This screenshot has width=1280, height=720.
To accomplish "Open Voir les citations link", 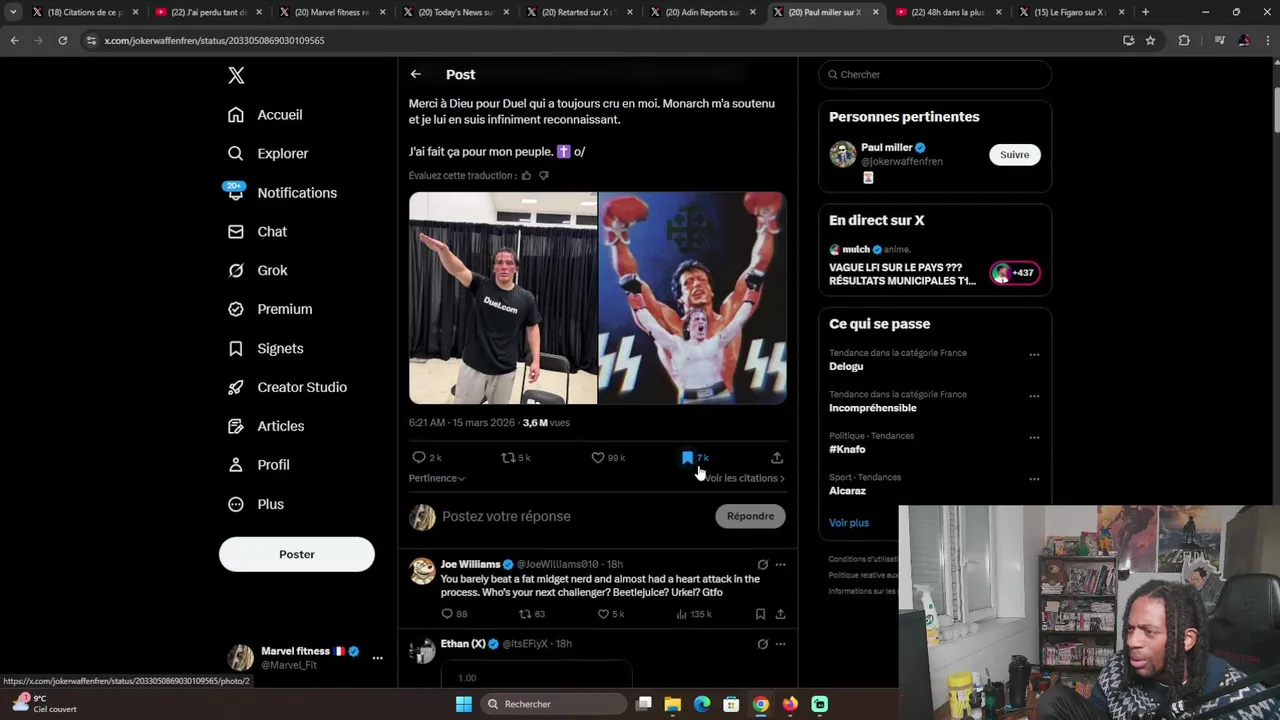I will tap(744, 479).
